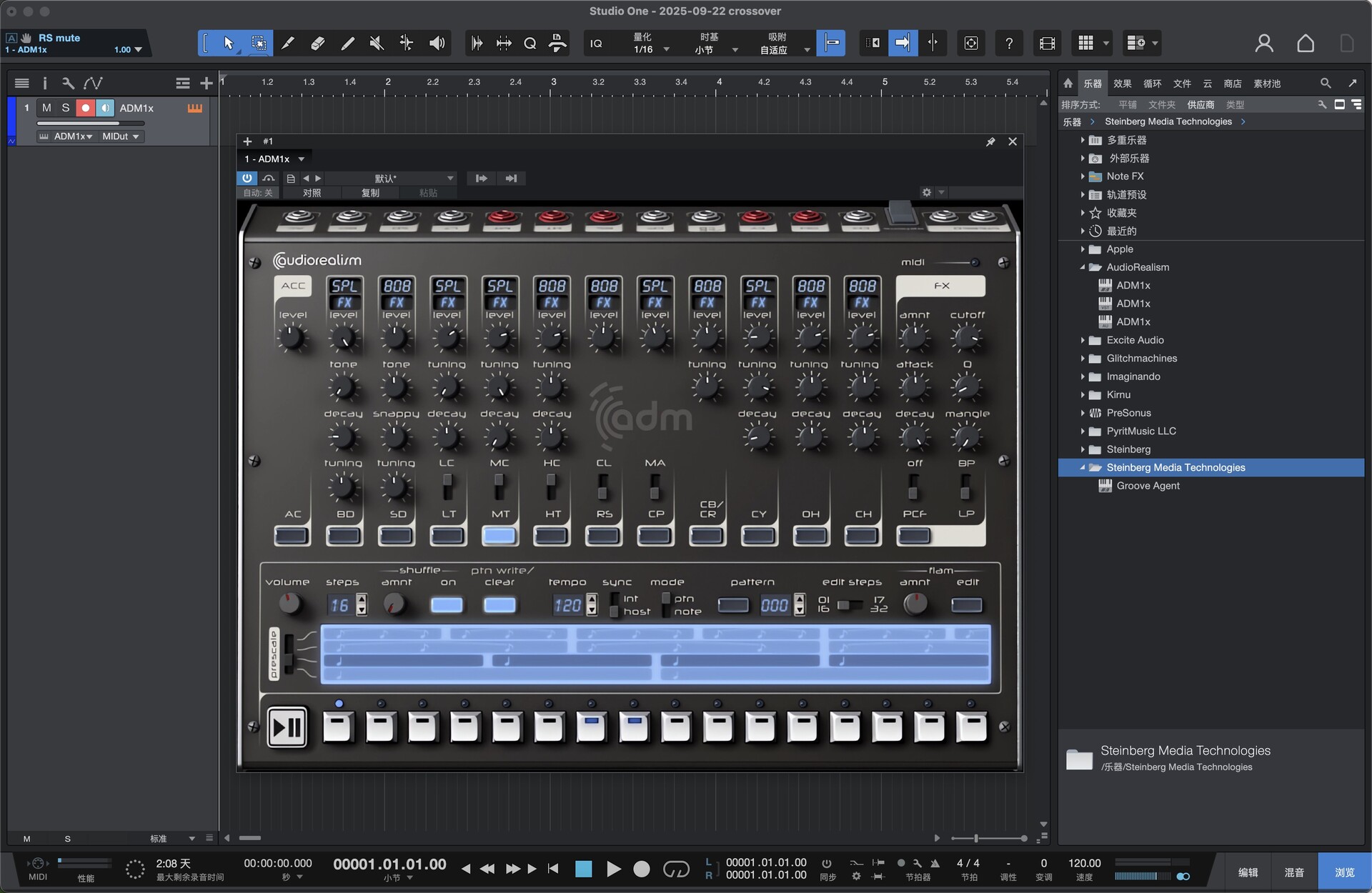Switch to 效果 effects tab
Viewport: 1372px width, 893px height.
[x=1122, y=84]
